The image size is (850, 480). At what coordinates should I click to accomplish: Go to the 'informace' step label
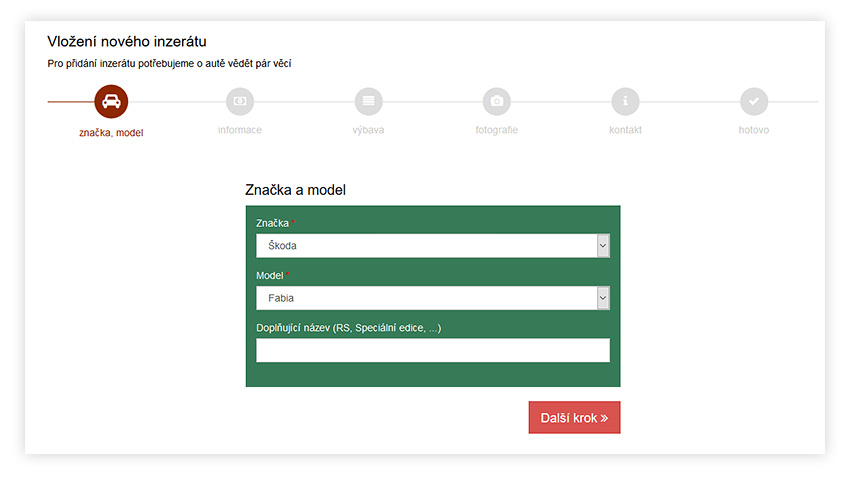(240, 130)
